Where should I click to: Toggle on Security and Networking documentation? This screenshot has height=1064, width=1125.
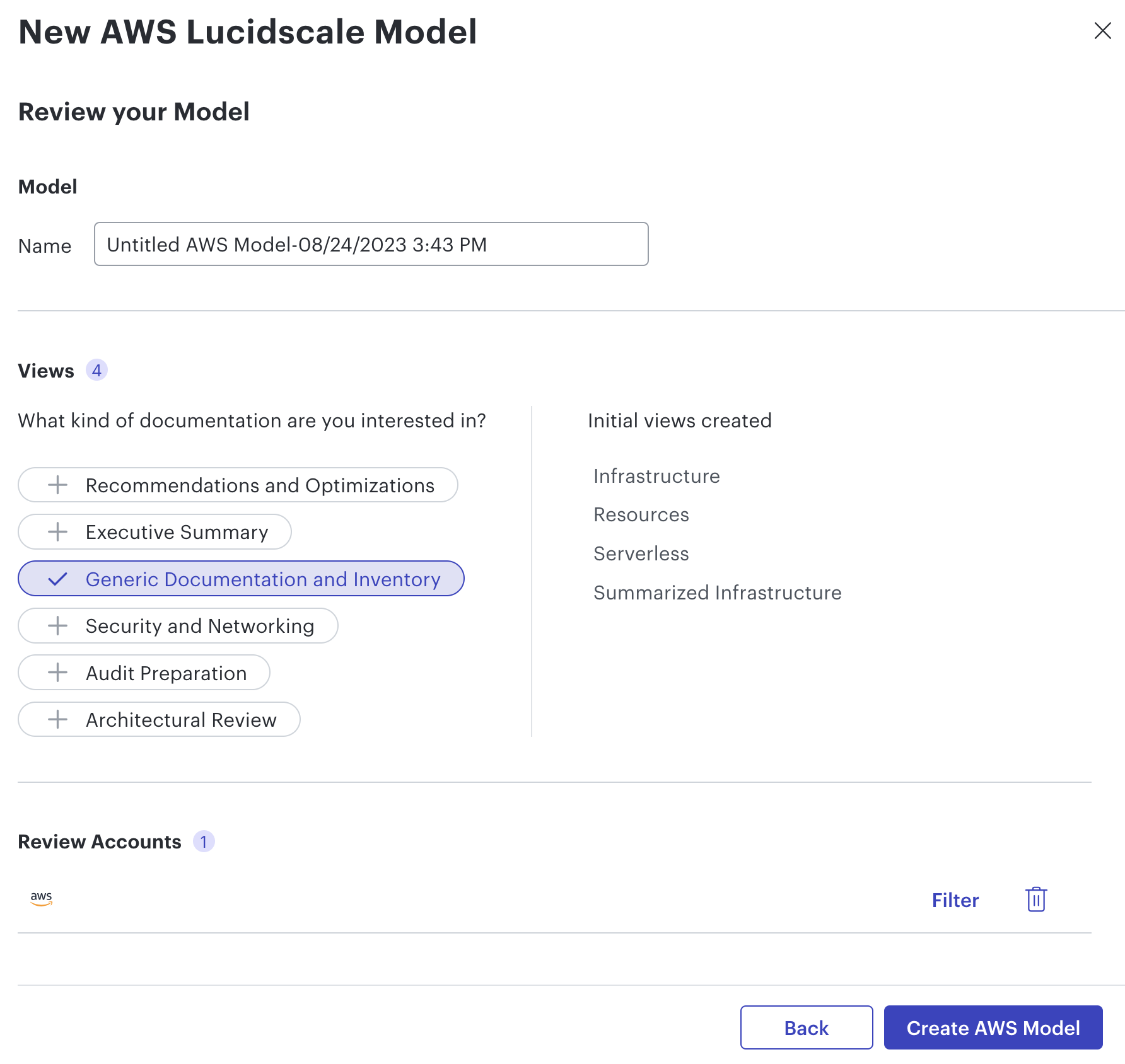(178, 625)
